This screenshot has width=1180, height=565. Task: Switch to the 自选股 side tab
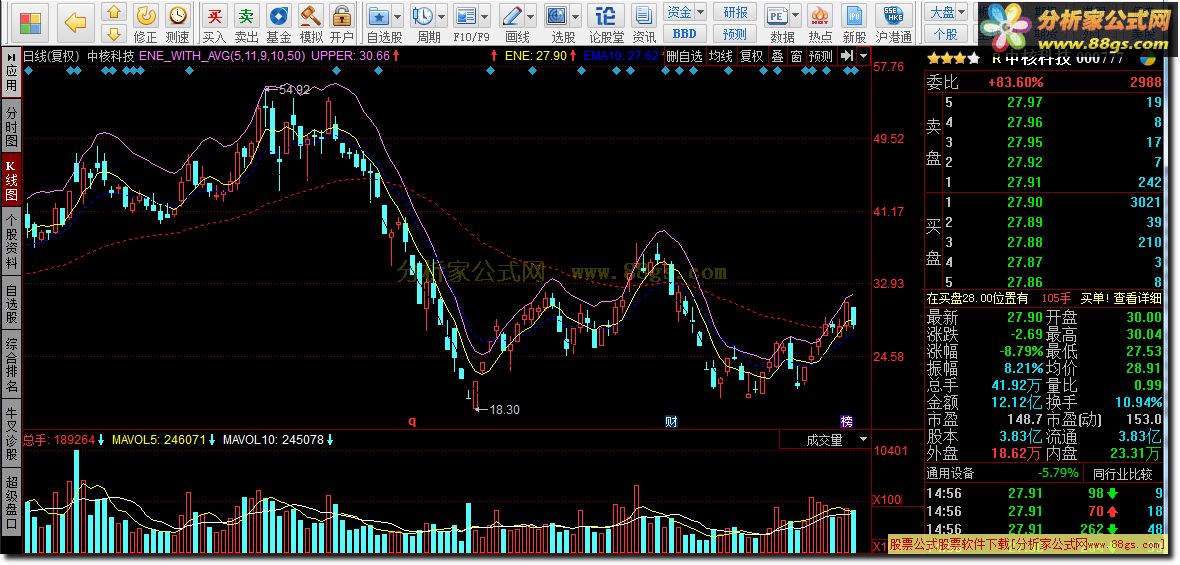point(11,302)
